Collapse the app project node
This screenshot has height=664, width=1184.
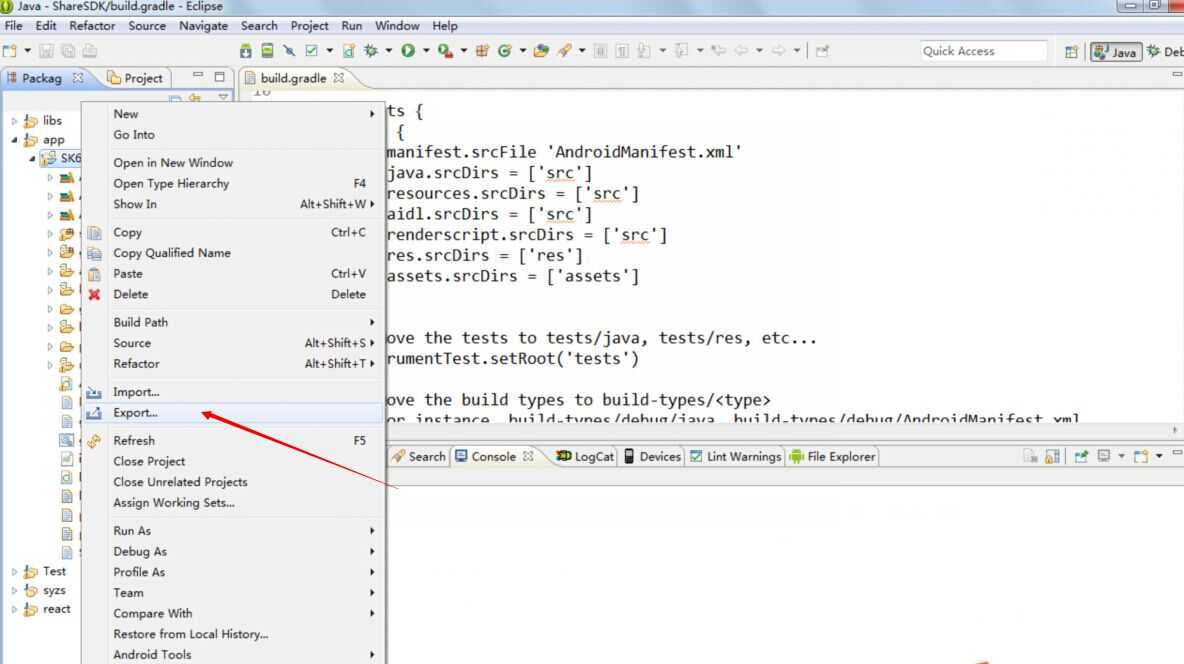coord(14,140)
